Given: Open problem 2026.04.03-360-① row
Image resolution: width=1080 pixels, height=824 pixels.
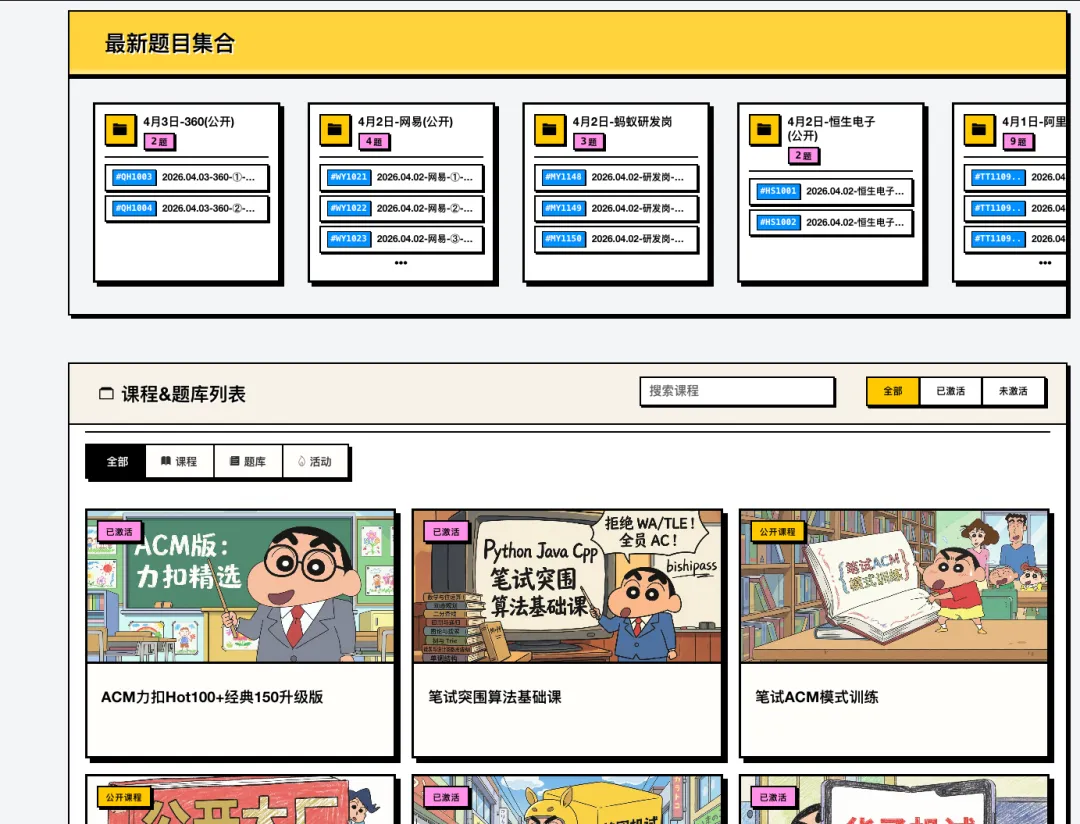Looking at the screenshot, I should [x=187, y=177].
